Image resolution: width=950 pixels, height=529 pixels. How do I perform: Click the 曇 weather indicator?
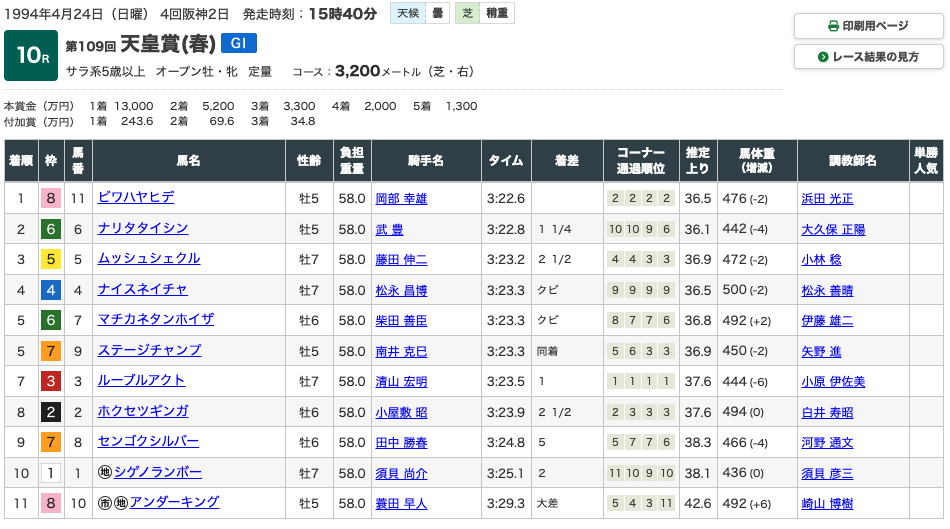(437, 14)
